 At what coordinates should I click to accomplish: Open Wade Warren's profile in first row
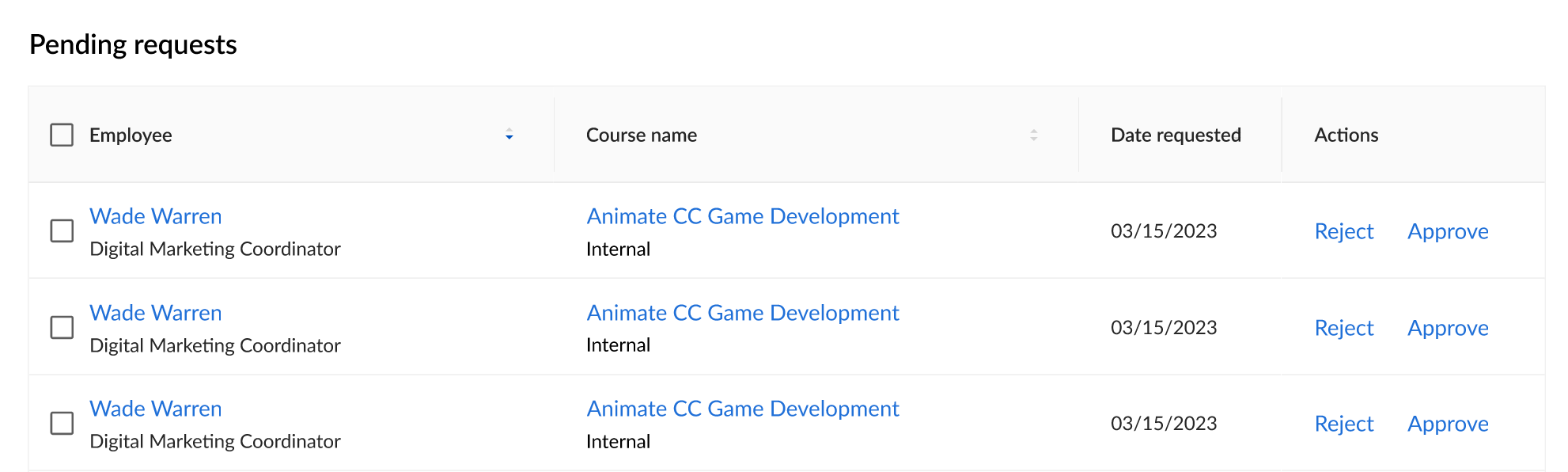(x=156, y=216)
